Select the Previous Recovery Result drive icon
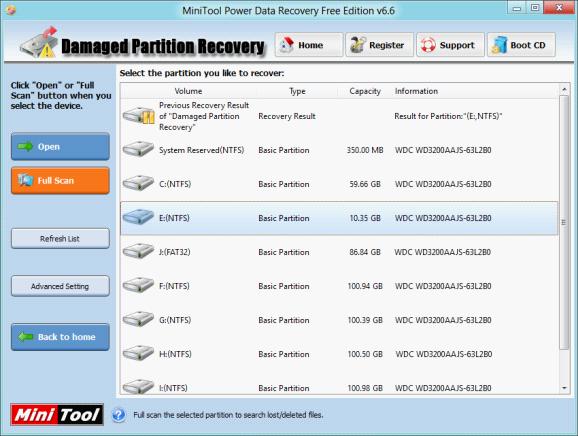Image resolution: width=578 pixels, height=436 pixels. pyautogui.click(x=138, y=116)
